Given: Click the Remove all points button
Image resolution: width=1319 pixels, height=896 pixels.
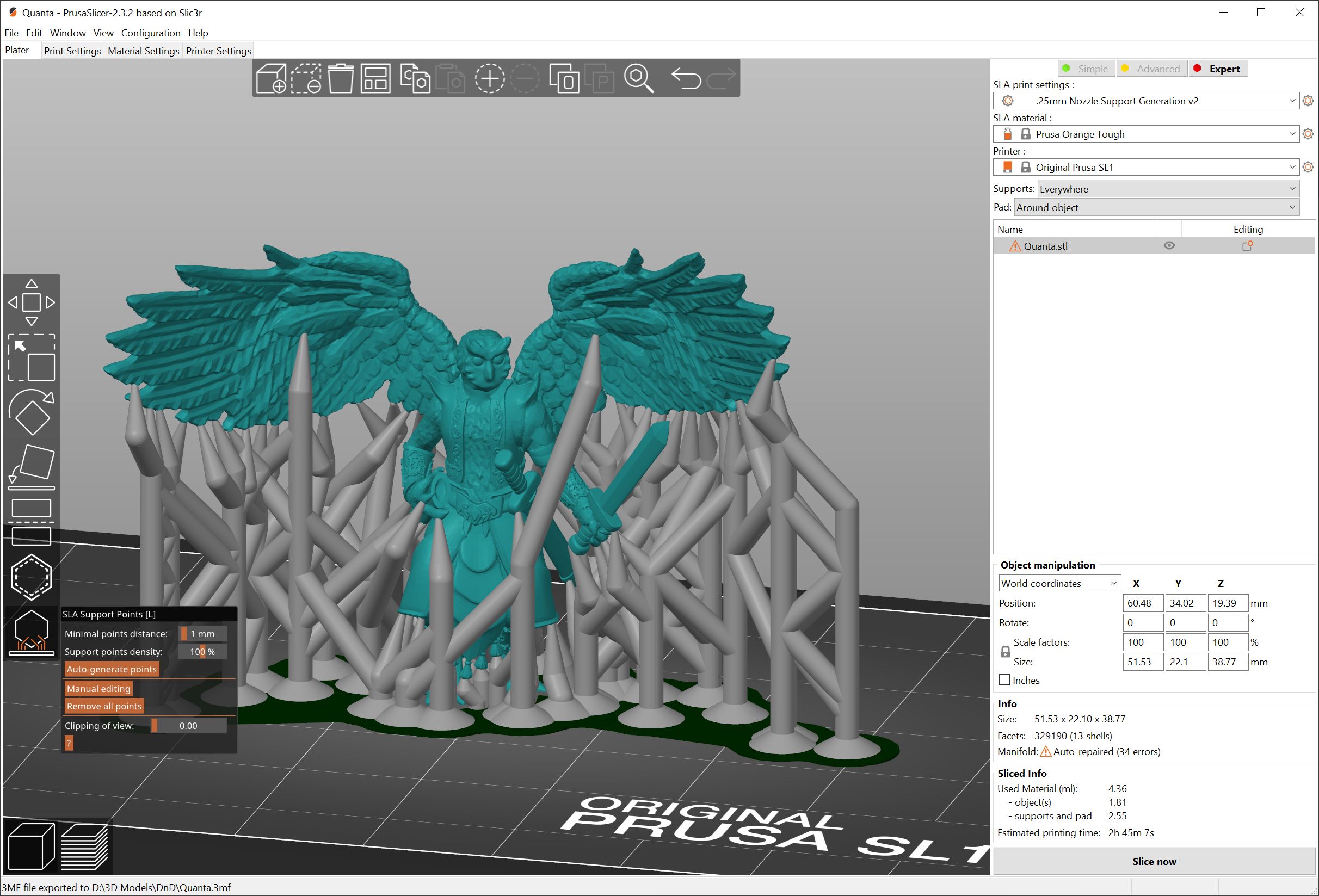Looking at the screenshot, I should tap(104, 707).
